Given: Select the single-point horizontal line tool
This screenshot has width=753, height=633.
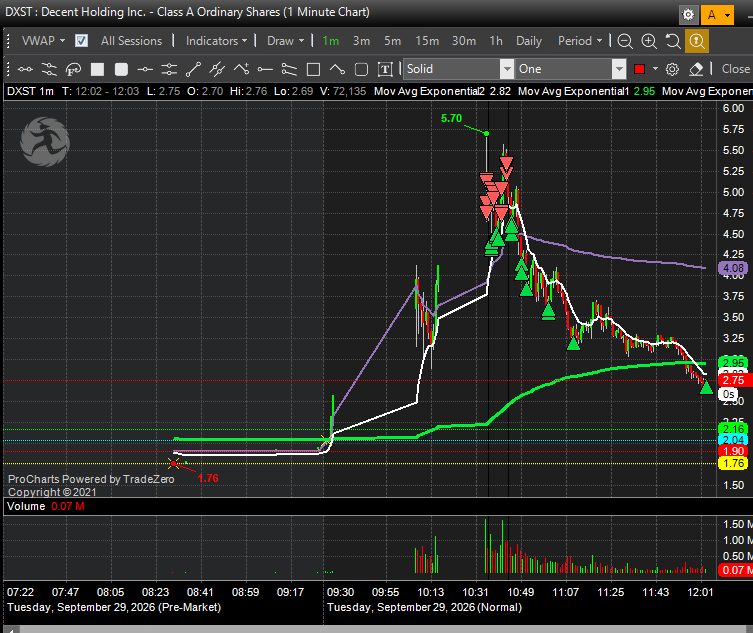Looking at the screenshot, I should (x=145, y=70).
